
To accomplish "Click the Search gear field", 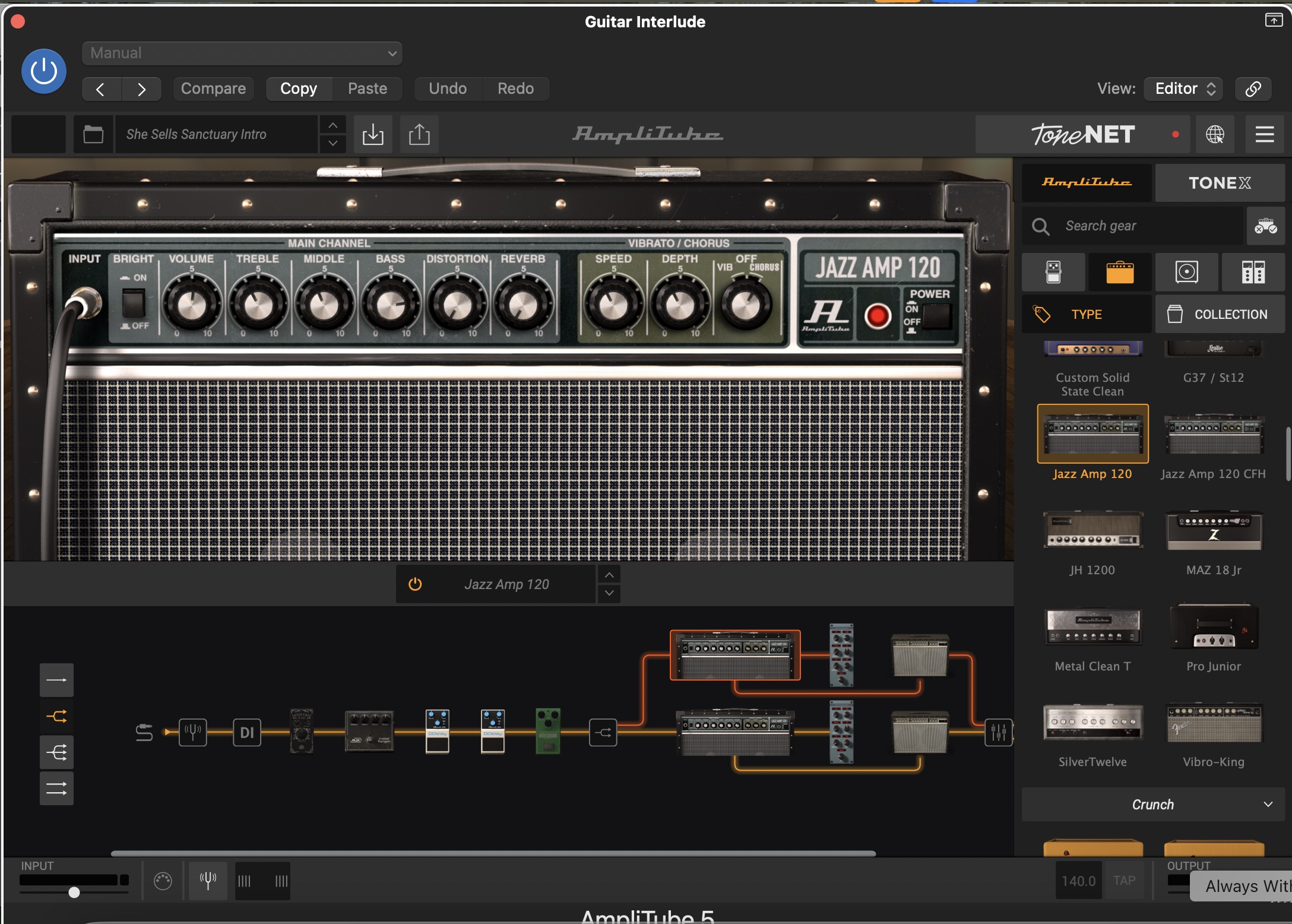I will click(x=1132, y=226).
